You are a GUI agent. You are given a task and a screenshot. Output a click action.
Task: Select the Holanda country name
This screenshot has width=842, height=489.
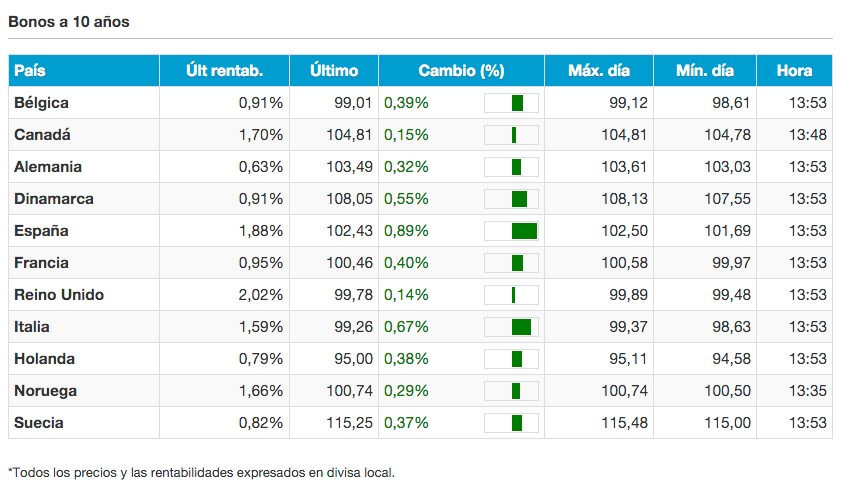tap(44, 359)
